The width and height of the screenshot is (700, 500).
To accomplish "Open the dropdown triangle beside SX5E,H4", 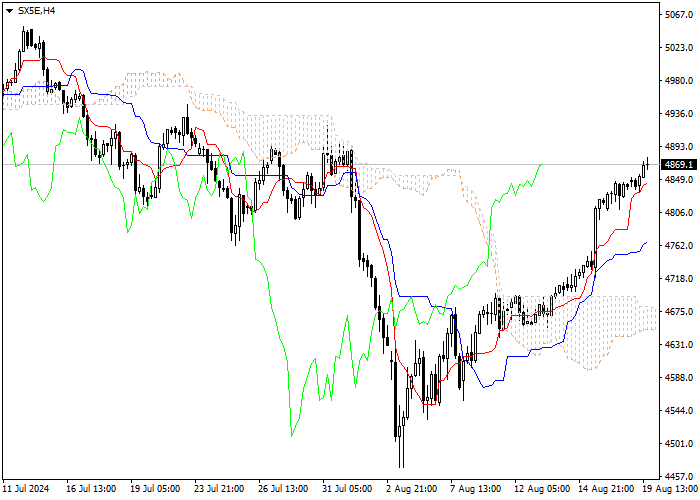I will click(x=9, y=11).
